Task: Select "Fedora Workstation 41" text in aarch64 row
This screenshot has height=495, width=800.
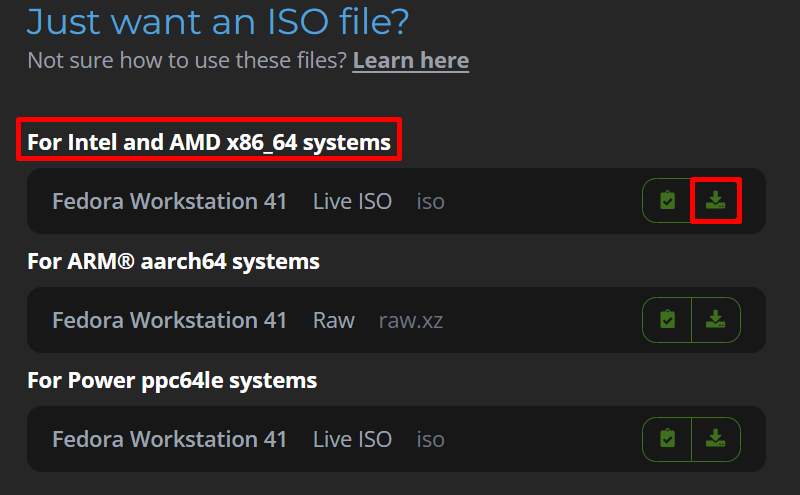Action: 169,320
